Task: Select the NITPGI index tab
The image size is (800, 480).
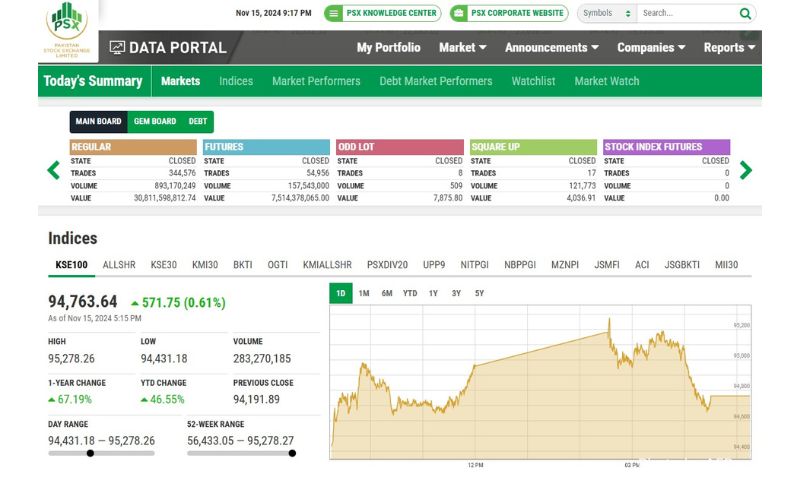Action: [x=474, y=265]
